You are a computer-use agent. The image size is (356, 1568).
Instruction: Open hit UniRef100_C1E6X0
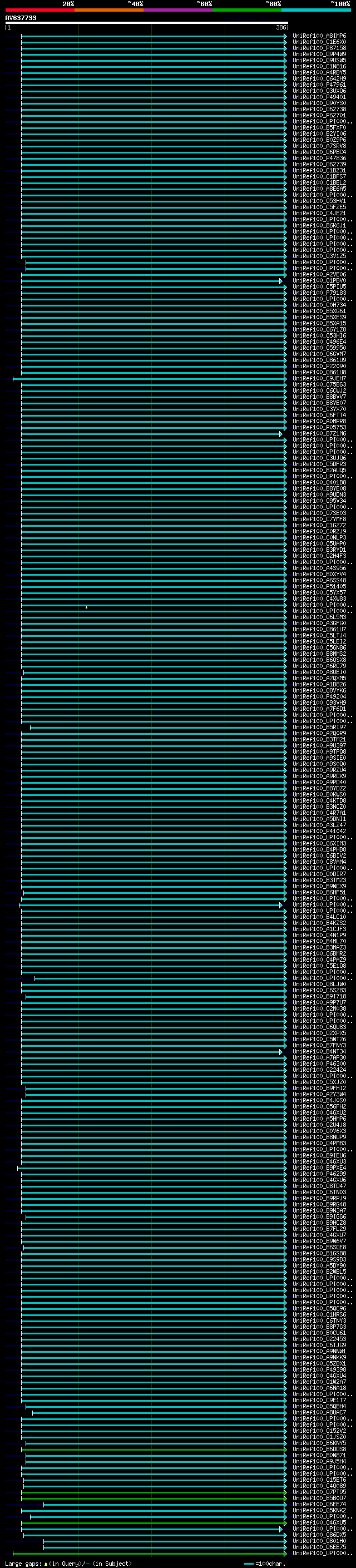click(319, 42)
